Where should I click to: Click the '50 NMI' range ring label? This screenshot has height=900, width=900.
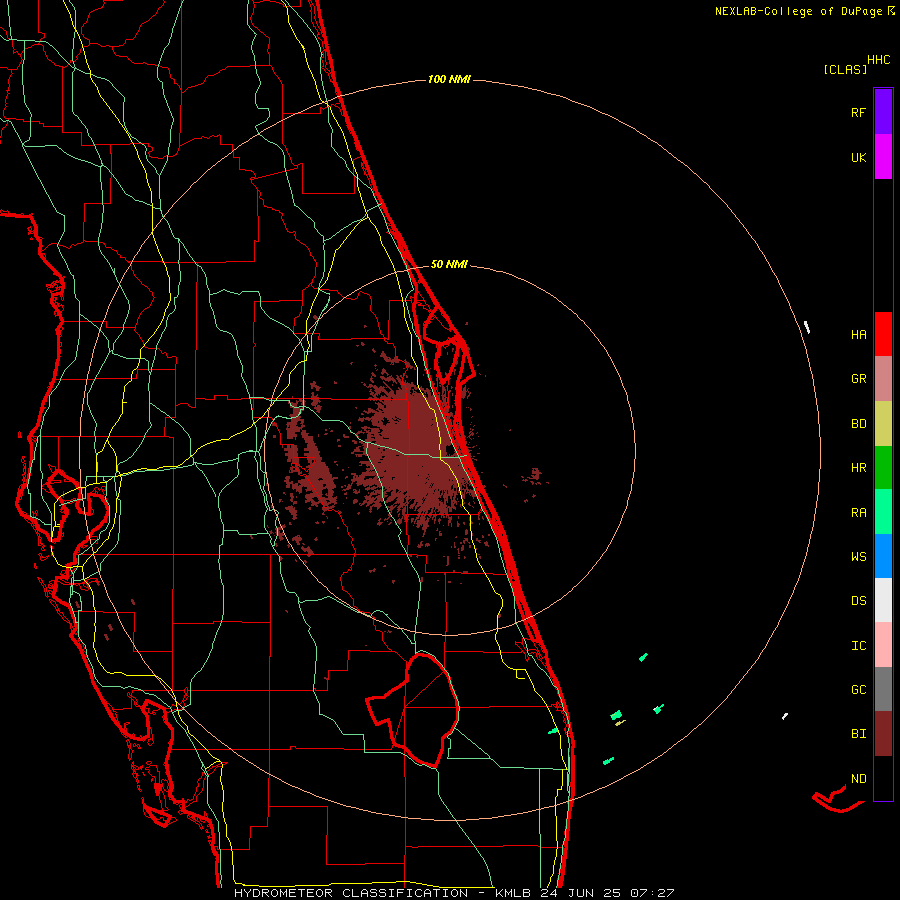pos(449,264)
